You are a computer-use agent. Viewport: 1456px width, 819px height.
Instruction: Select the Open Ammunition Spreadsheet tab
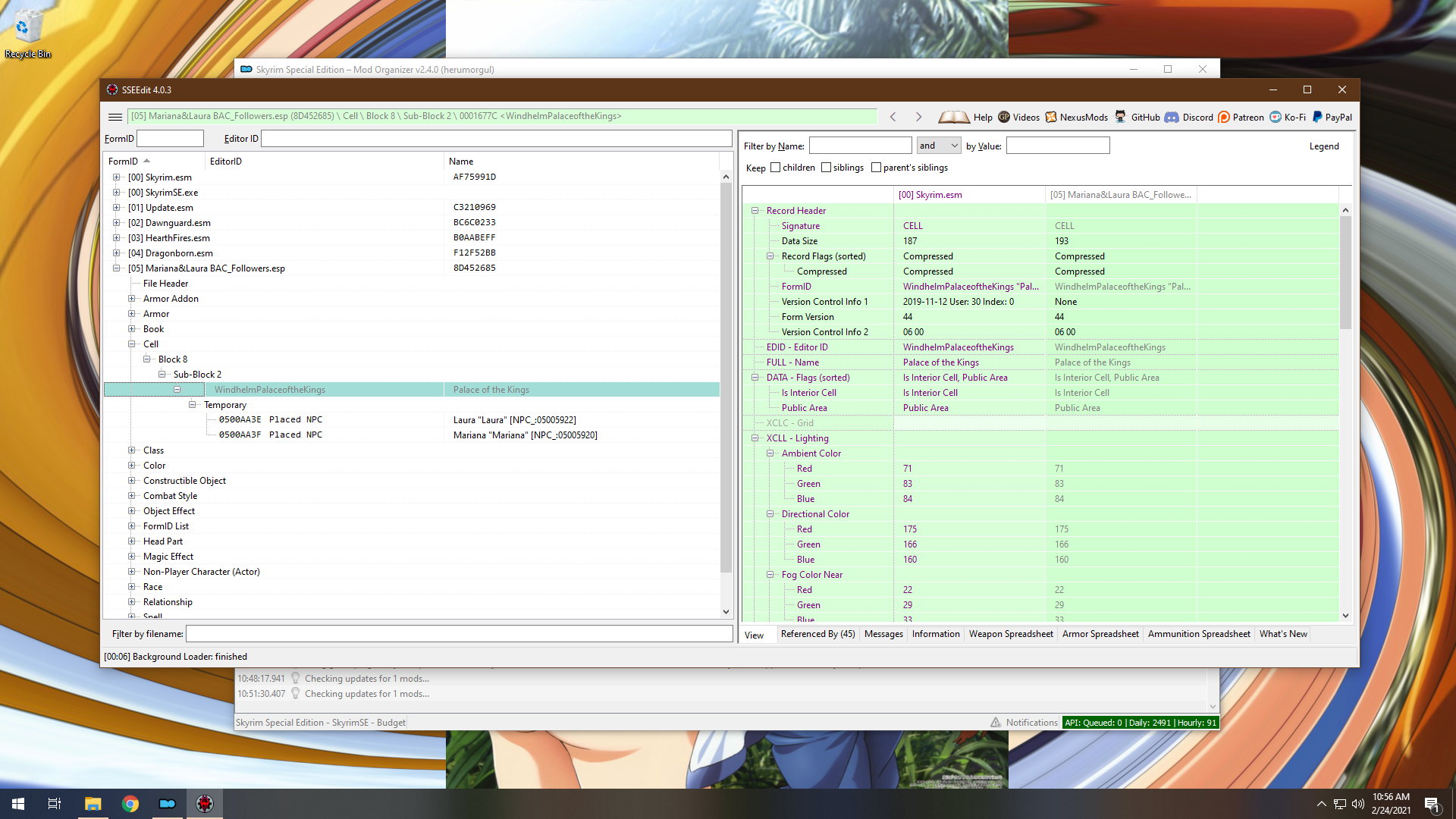point(1198,634)
